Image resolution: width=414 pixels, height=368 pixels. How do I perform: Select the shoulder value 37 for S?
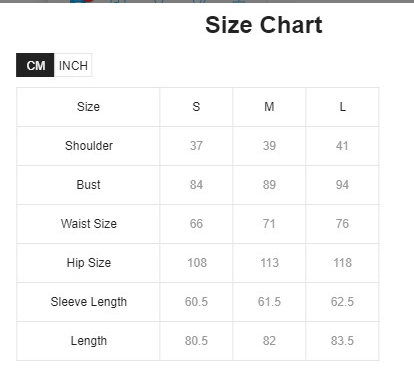[x=196, y=146]
